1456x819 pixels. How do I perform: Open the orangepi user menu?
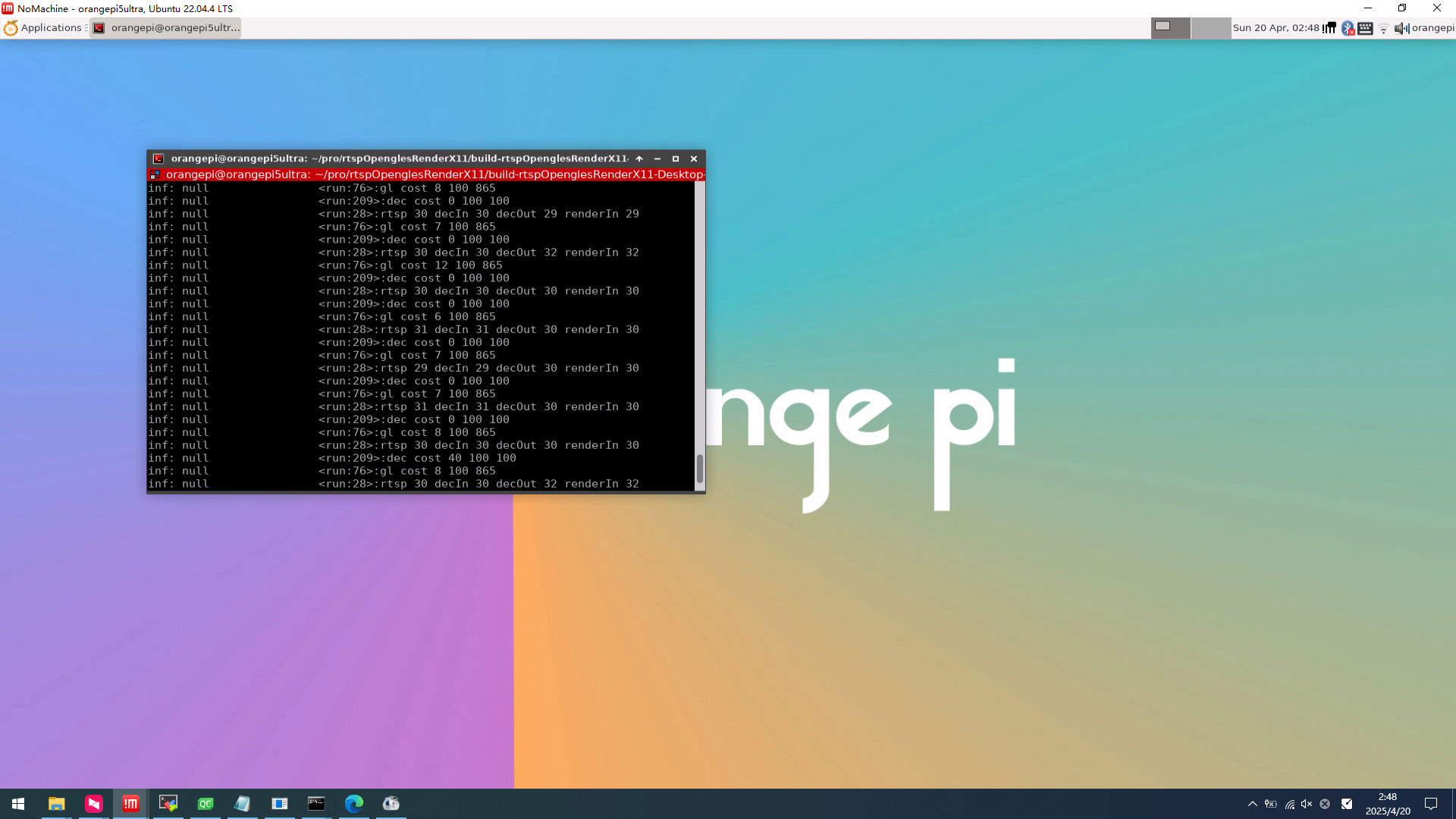point(1432,28)
